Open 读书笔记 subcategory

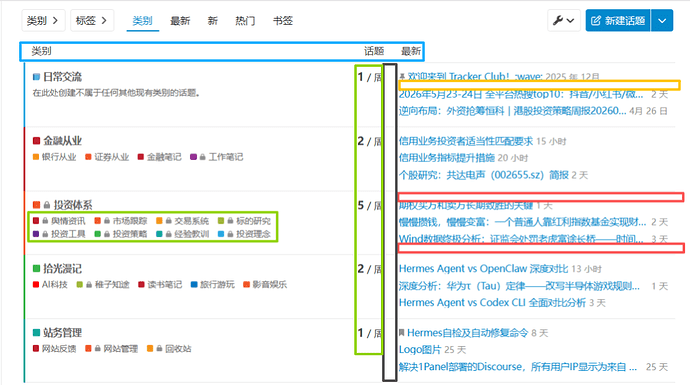coord(160,285)
